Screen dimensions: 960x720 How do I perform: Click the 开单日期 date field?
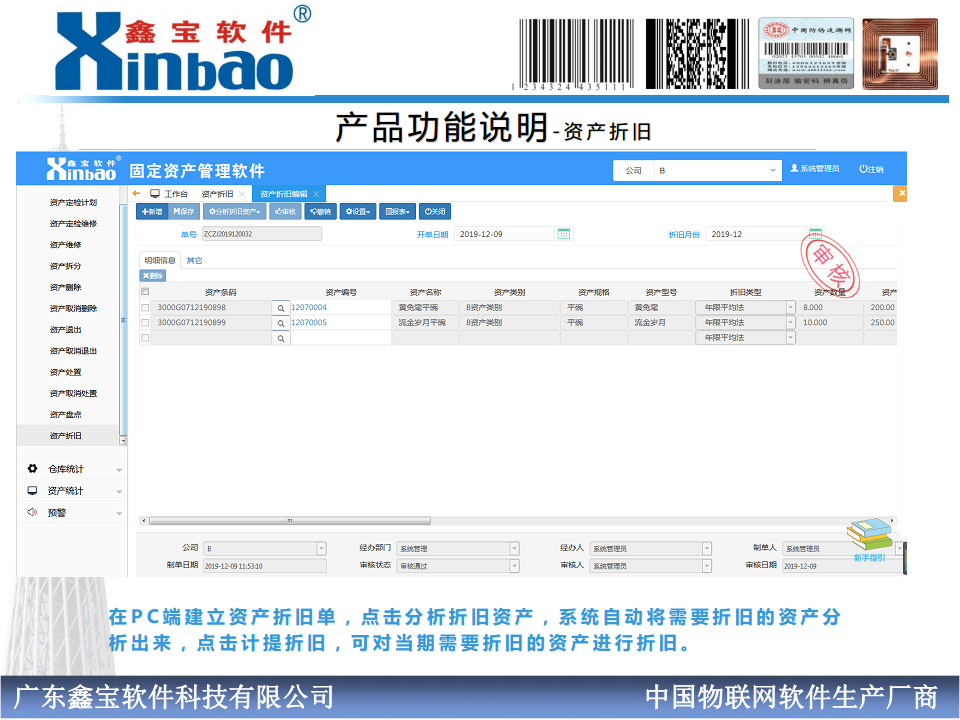pos(504,234)
